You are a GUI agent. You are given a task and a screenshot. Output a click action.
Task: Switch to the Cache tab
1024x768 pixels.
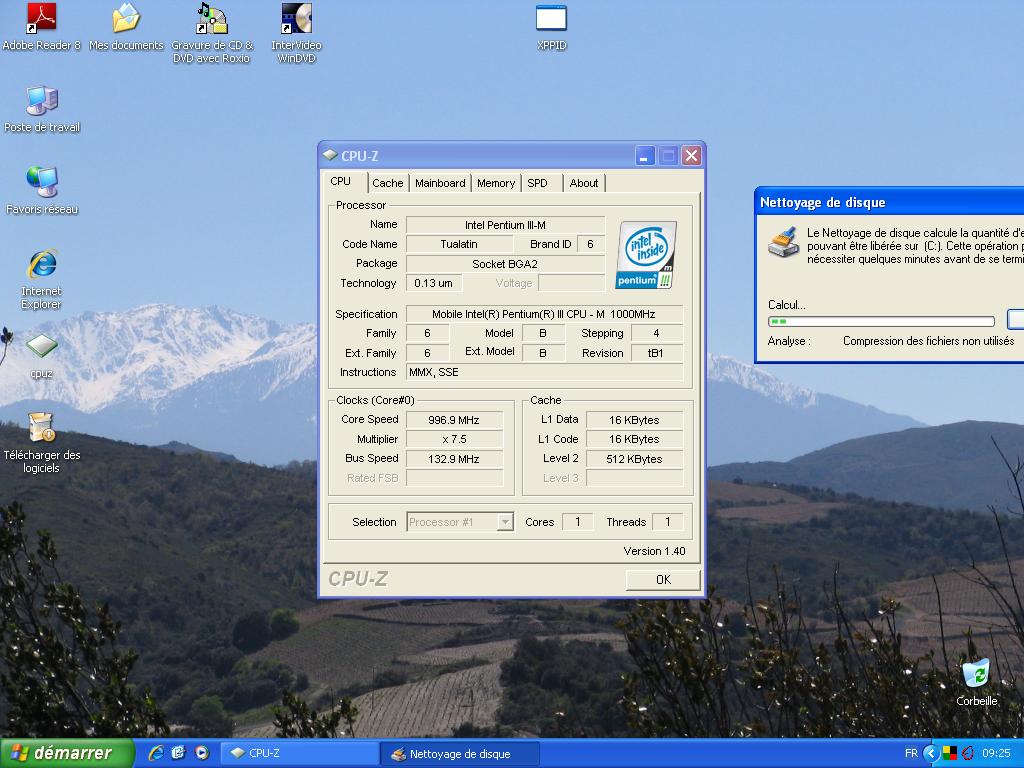[388, 183]
